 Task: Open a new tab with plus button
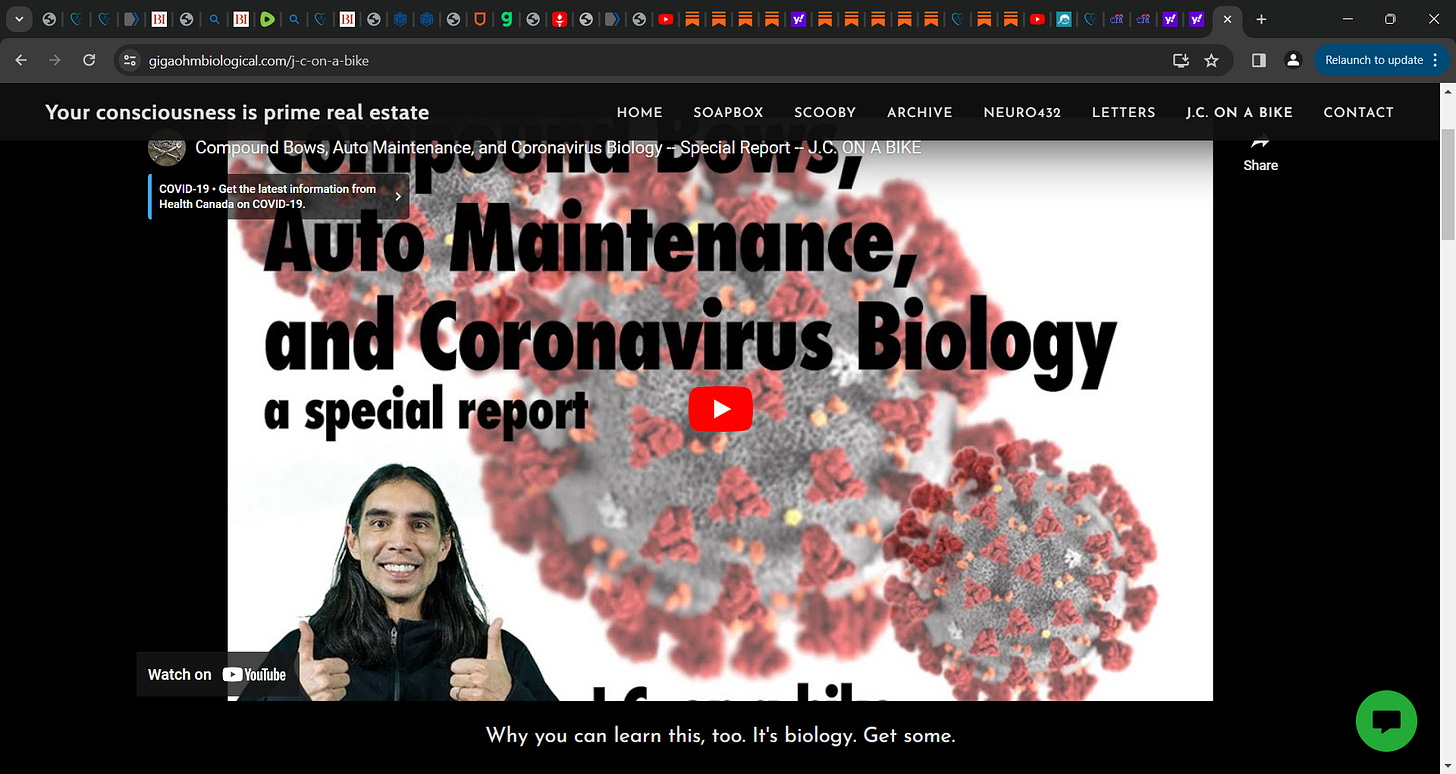[x=1262, y=19]
